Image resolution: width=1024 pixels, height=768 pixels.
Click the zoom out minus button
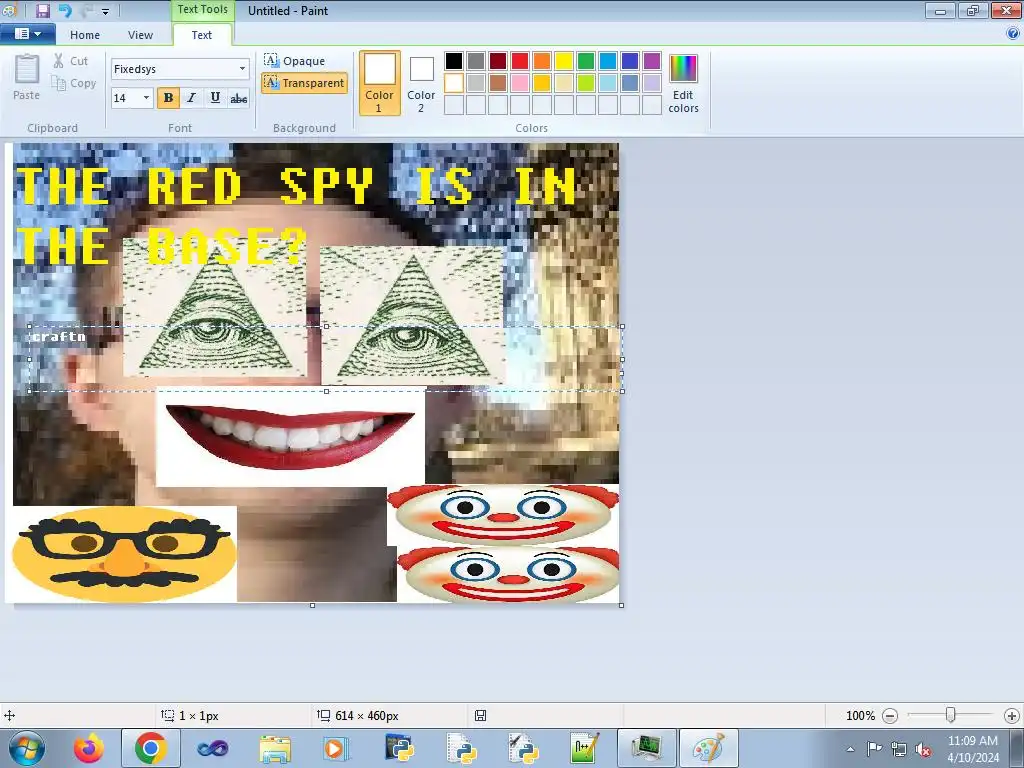tap(889, 716)
